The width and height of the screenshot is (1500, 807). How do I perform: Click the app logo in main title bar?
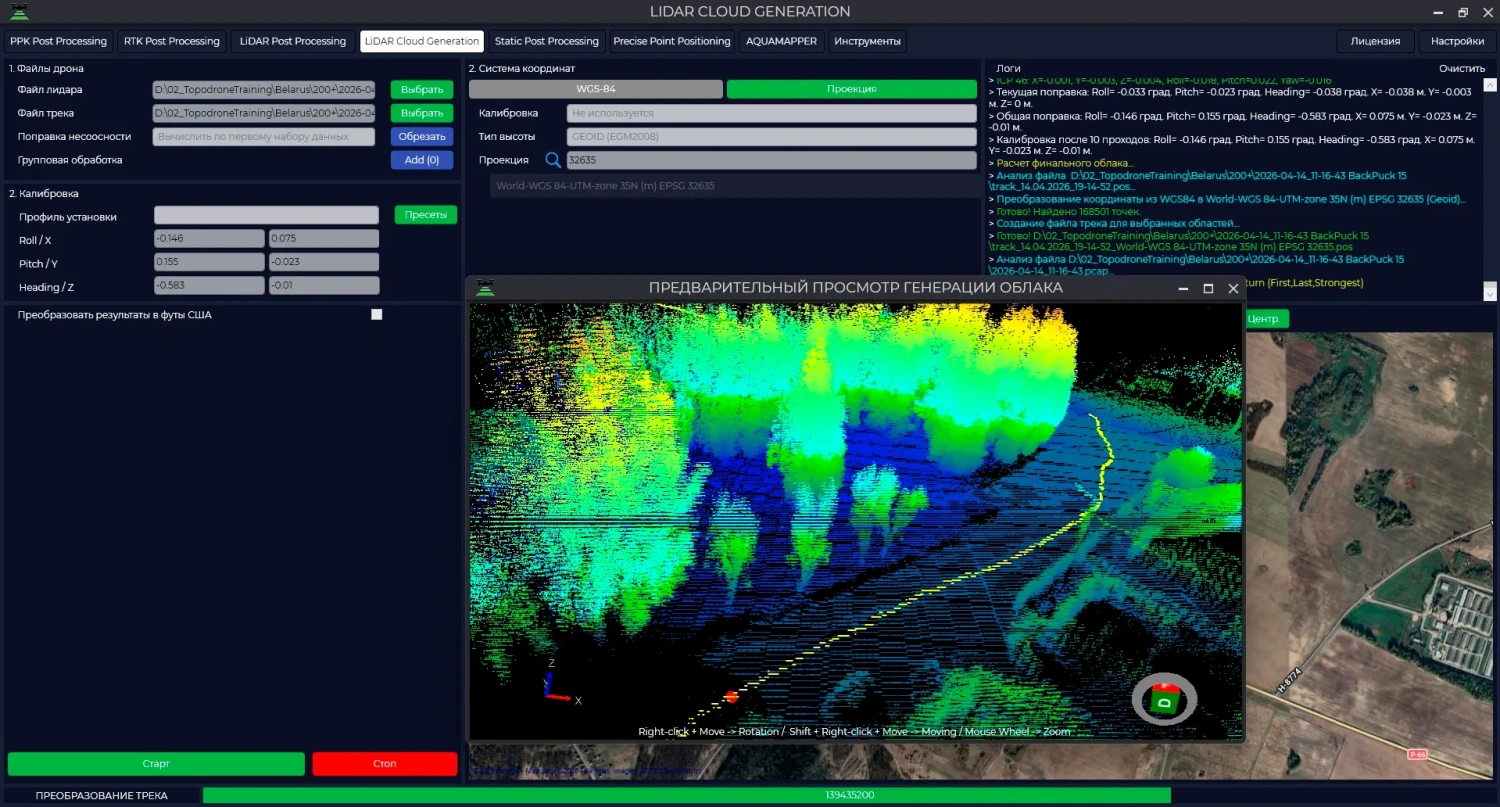pyautogui.click(x=19, y=12)
